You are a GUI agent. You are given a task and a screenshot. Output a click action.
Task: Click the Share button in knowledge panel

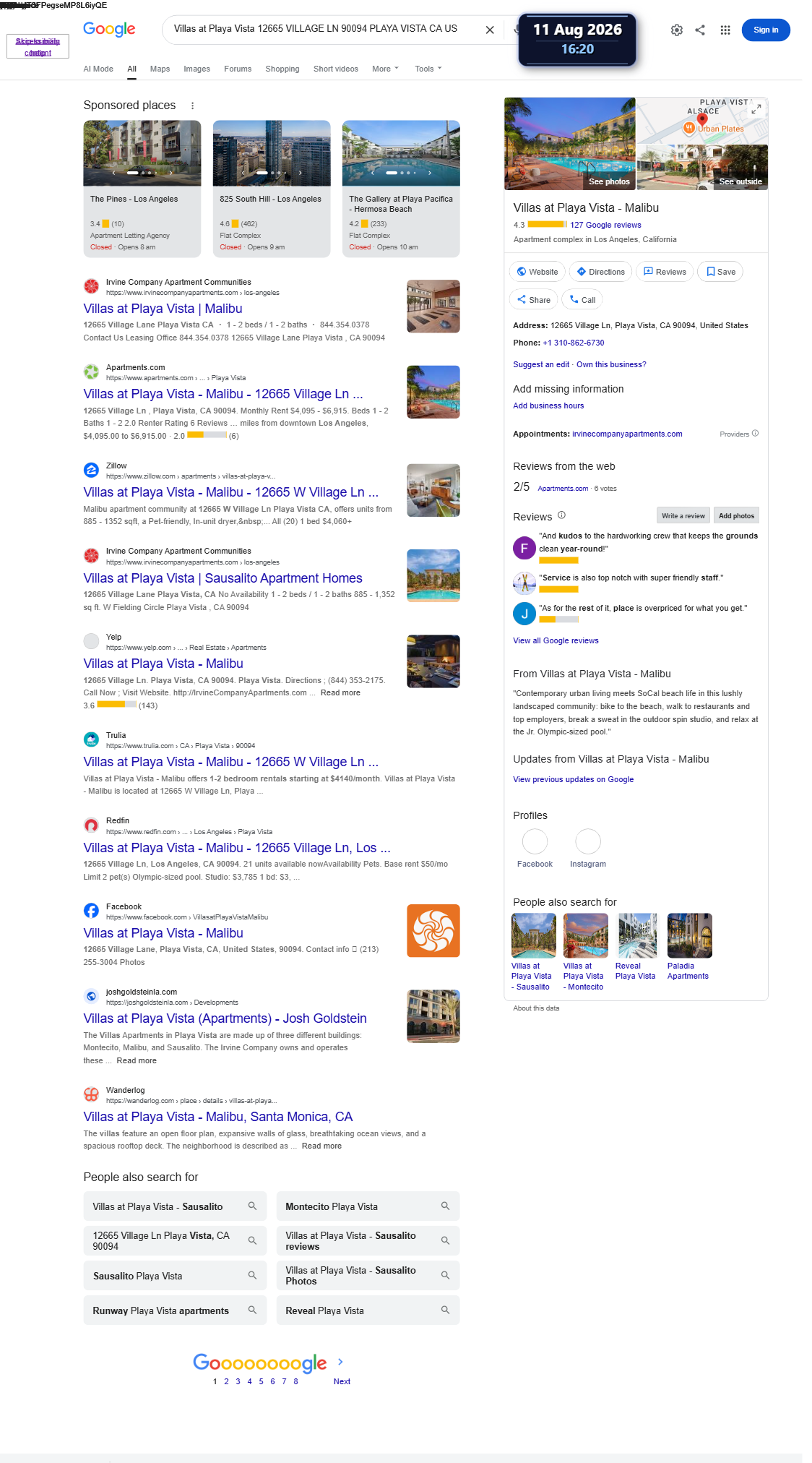pyautogui.click(x=533, y=300)
